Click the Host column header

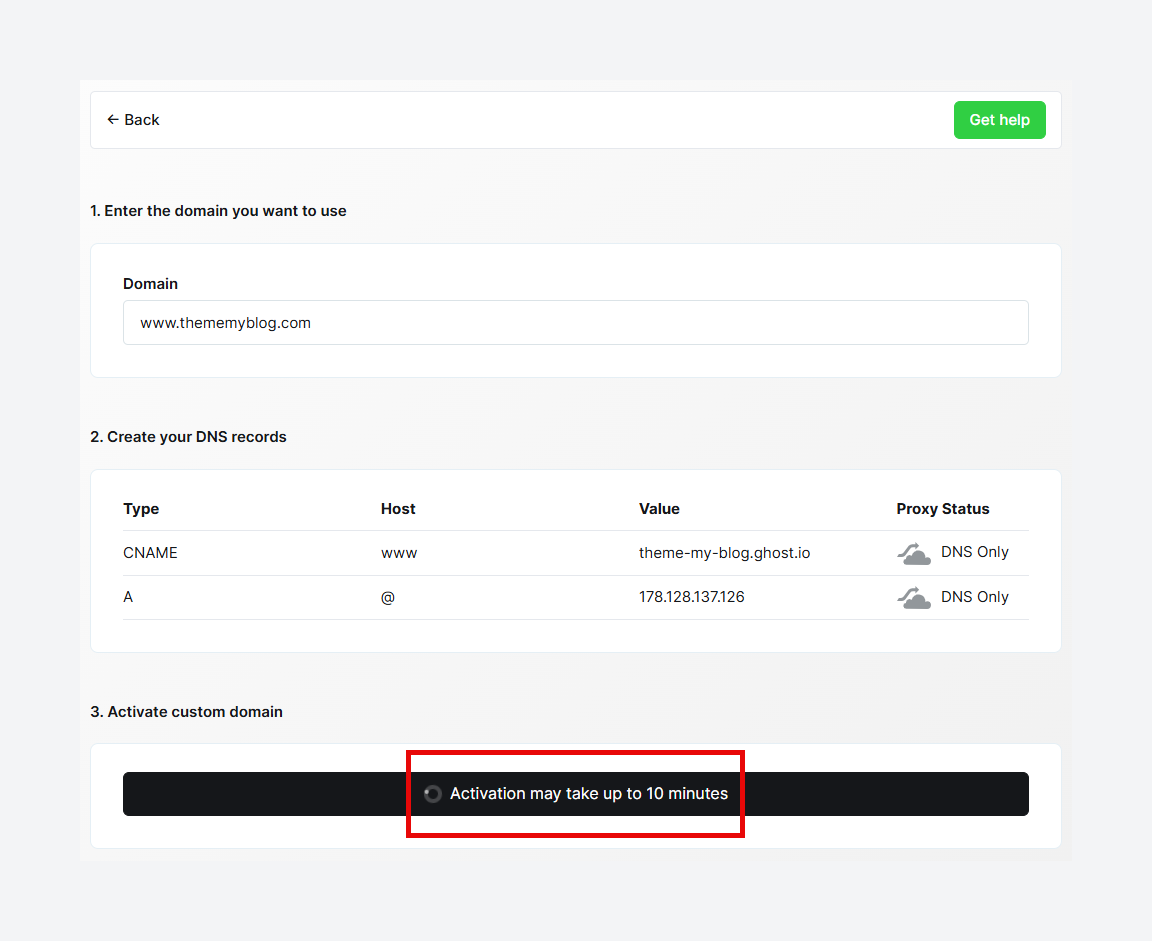[398, 509]
